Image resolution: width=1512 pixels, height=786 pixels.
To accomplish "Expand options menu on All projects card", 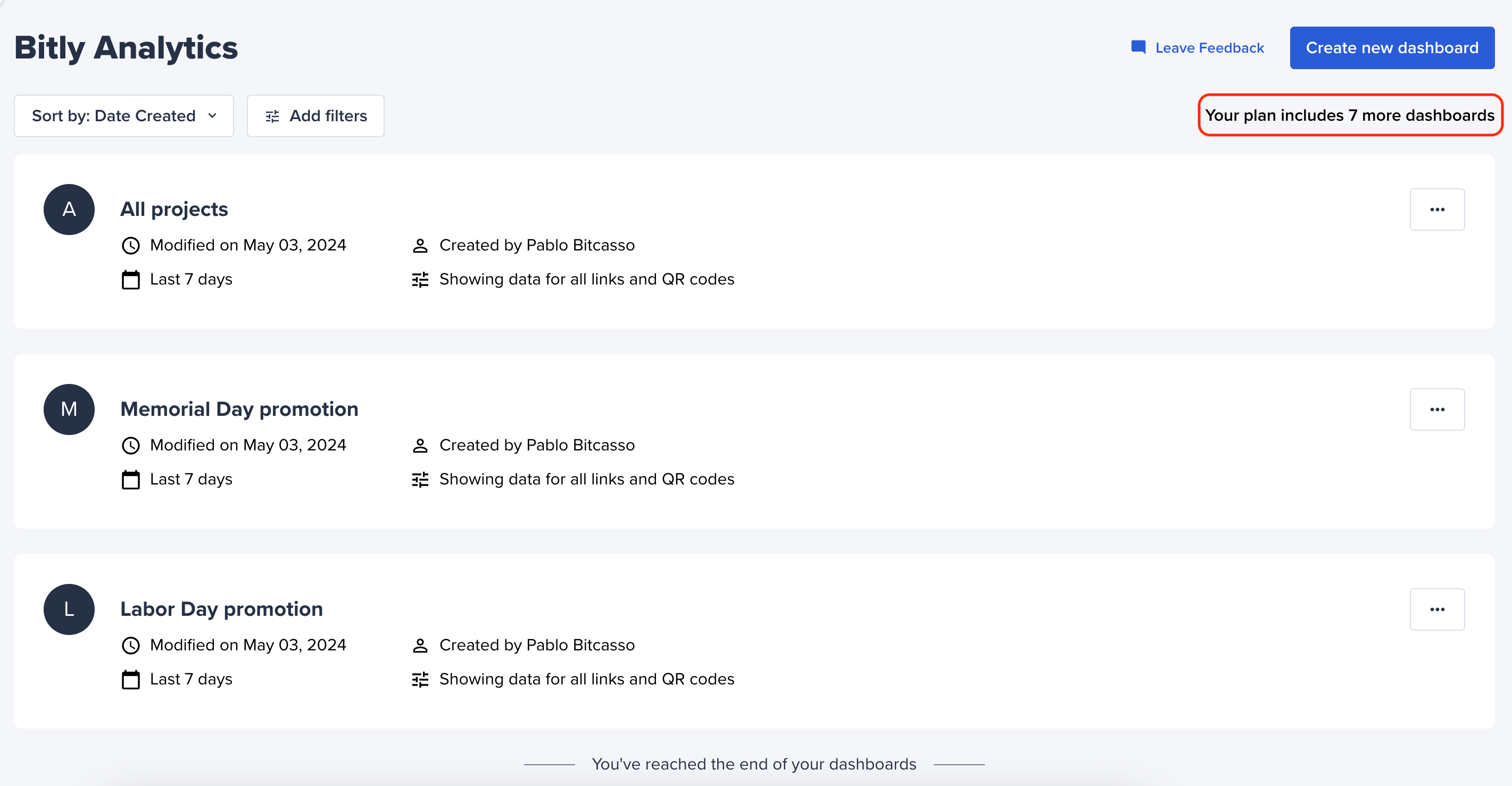I will coord(1437,210).
